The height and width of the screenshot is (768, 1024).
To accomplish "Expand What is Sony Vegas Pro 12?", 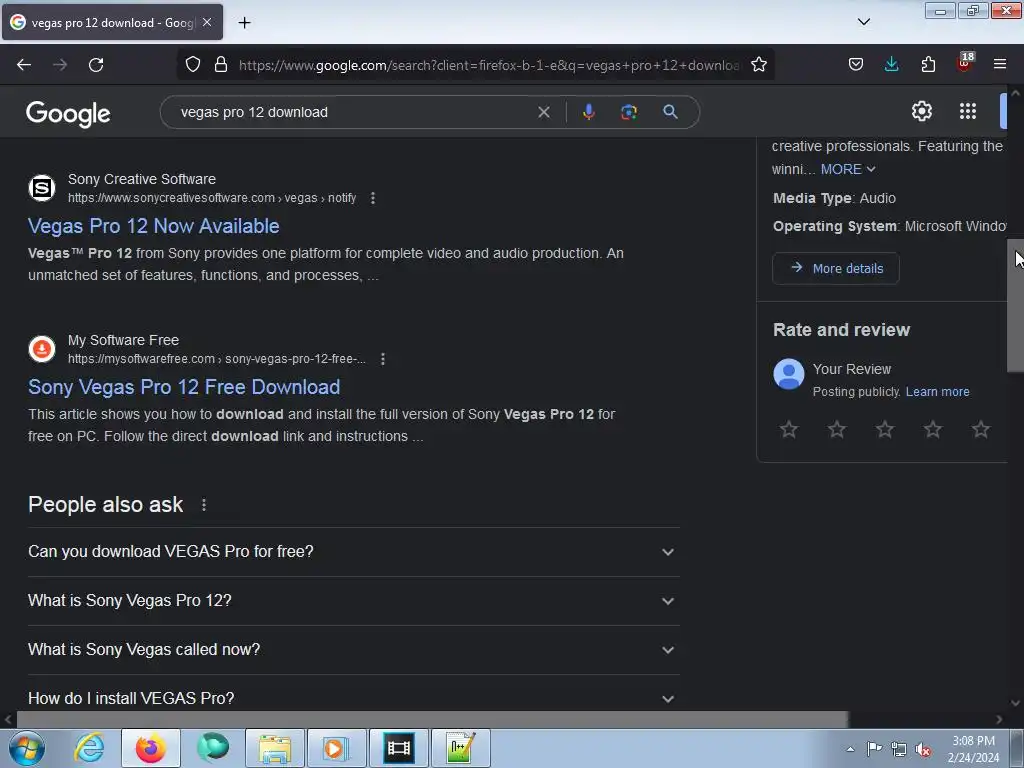I will pos(353,601).
